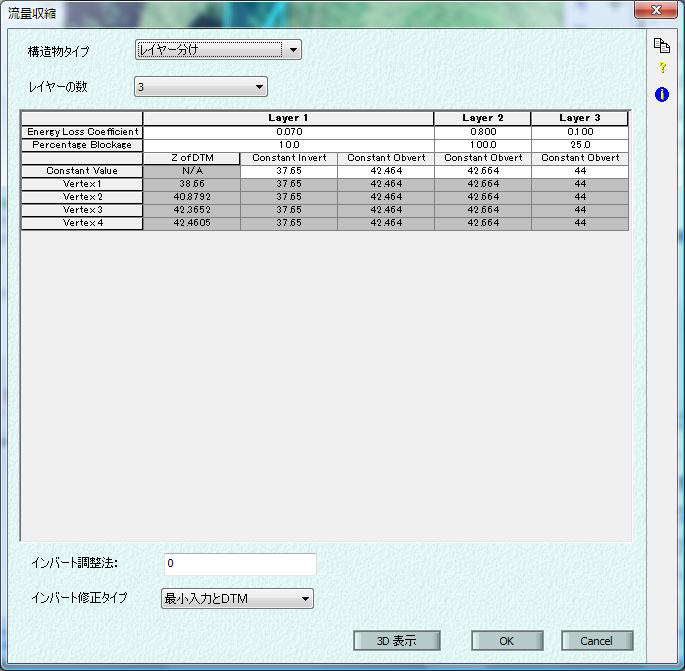Screen dimensions: 685x671
Task: Close the 流量収縮 dialog window
Action: (656, 10)
